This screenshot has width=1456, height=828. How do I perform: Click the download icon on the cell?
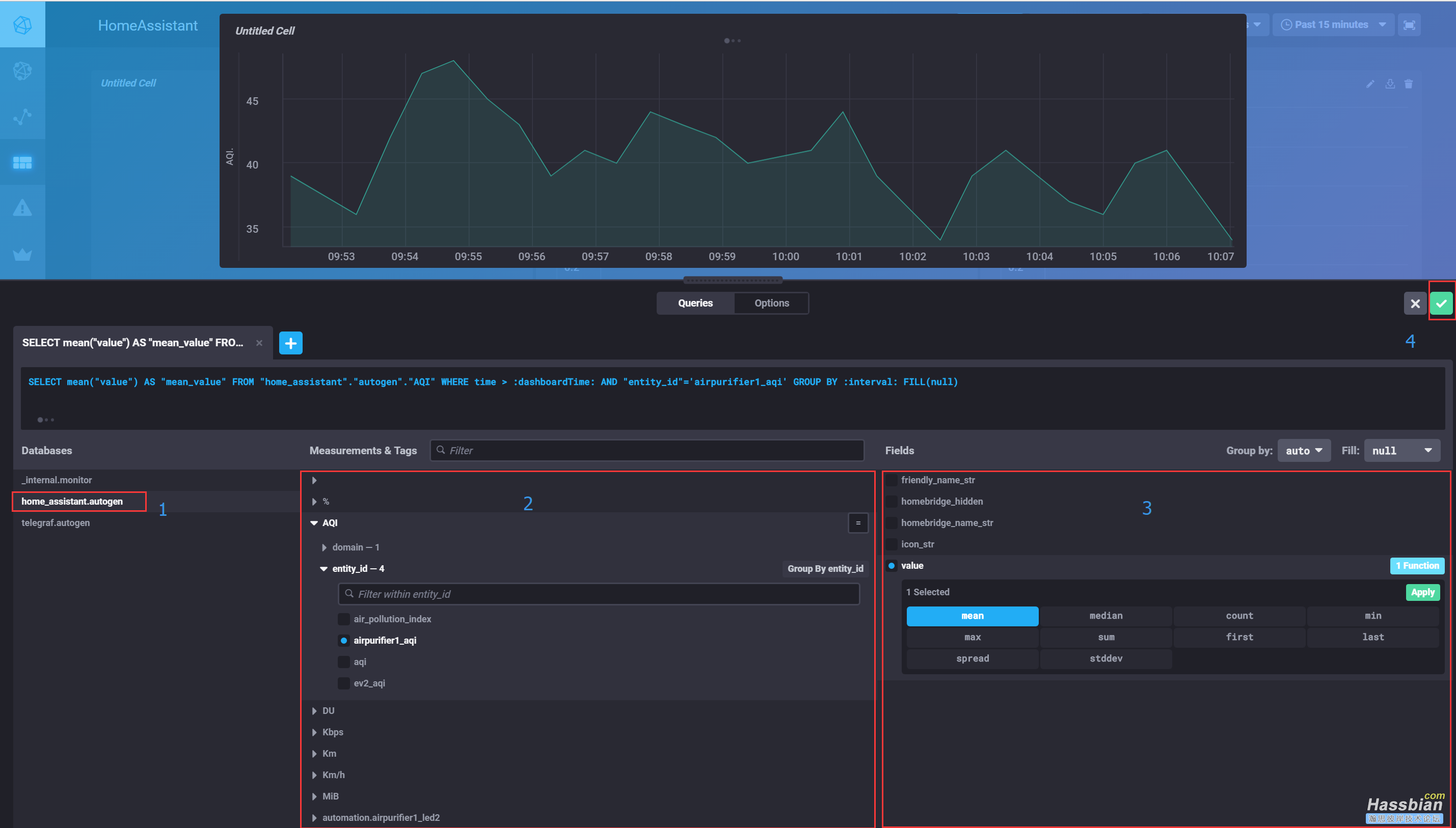tap(1390, 84)
